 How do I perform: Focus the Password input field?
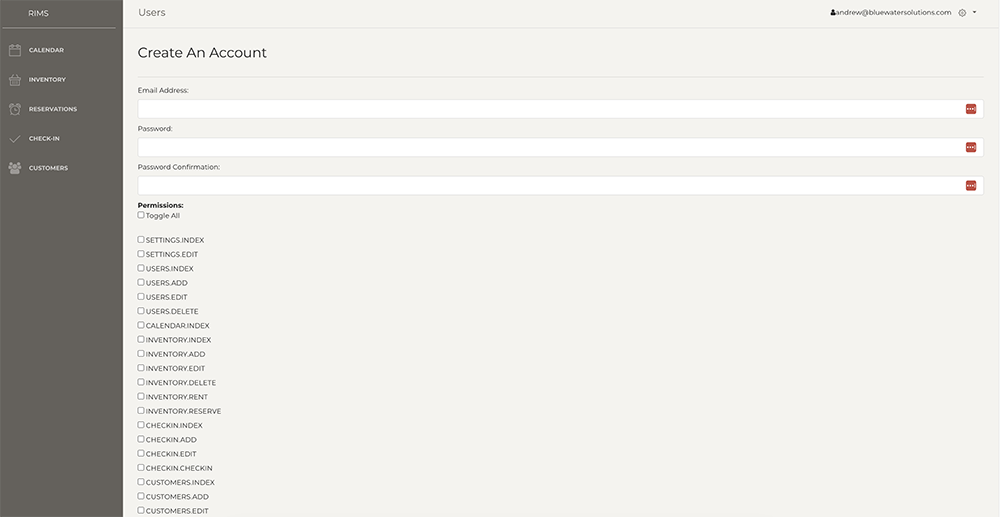point(560,147)
